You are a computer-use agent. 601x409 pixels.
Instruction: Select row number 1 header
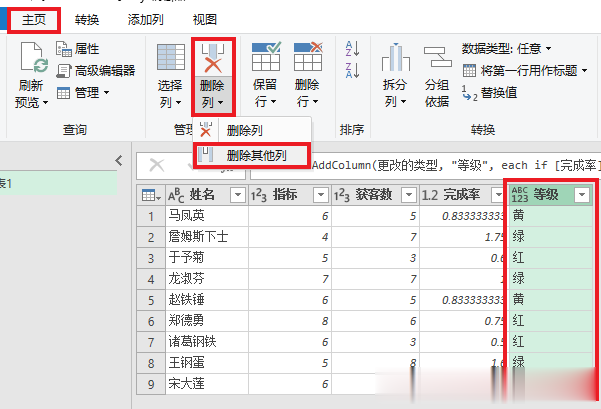[151, 216]
